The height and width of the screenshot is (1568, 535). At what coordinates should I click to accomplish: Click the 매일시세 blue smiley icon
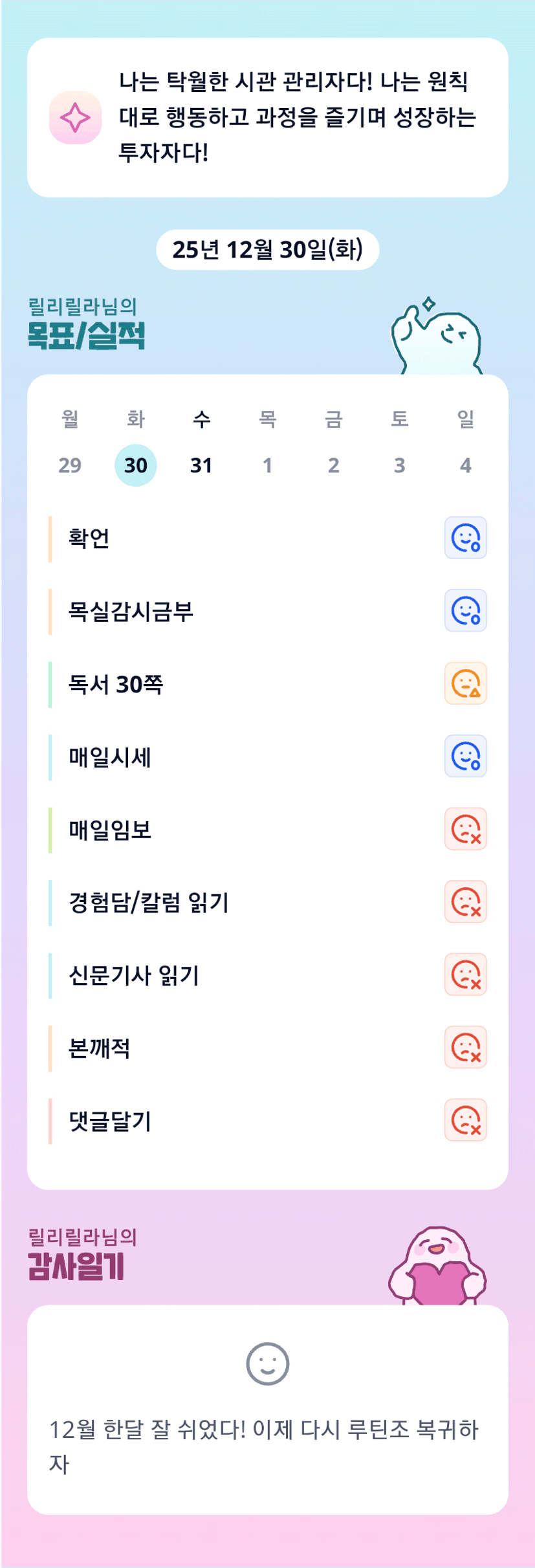pyautogui.click(x=465, y=756)
